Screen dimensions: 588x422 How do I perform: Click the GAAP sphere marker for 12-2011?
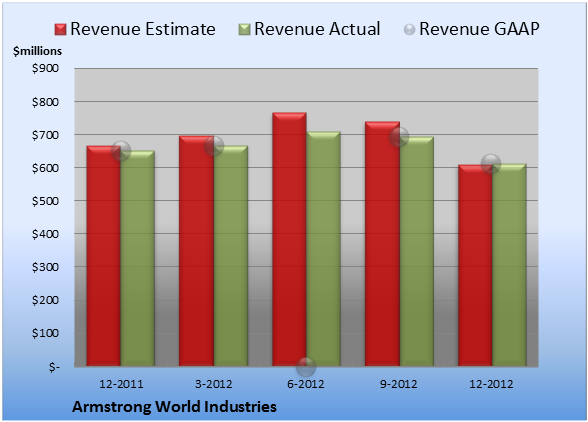(x=121, y=151)
